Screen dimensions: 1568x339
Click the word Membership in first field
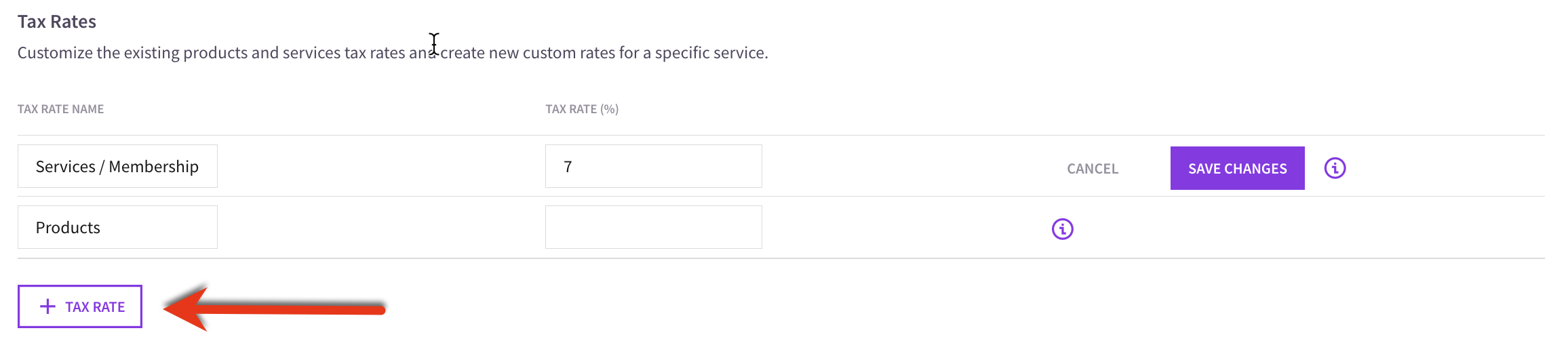154,167
